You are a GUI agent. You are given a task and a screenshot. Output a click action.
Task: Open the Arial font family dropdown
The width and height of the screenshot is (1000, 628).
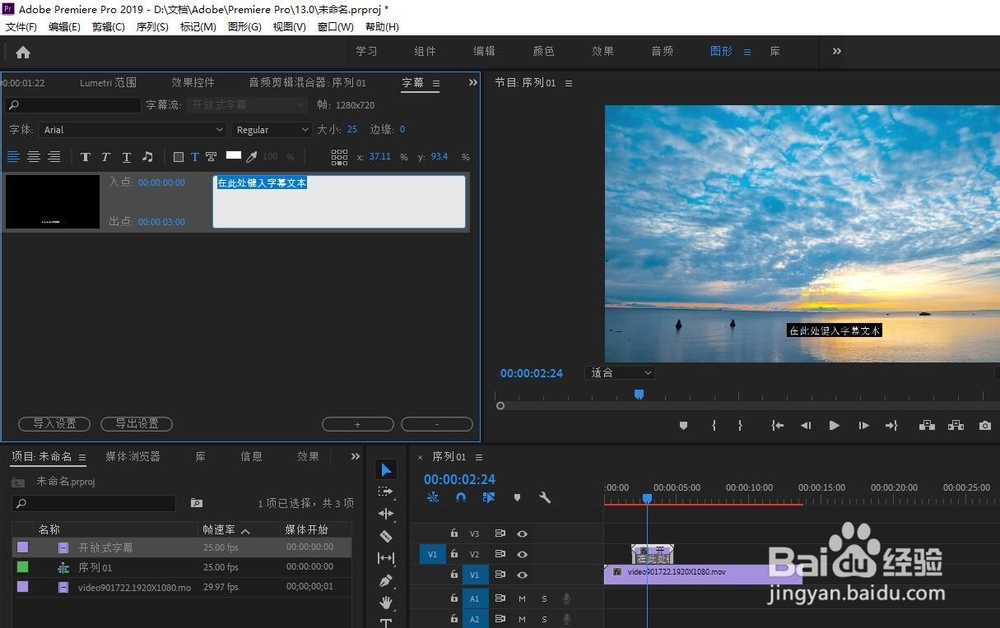(x=133, y=129)
